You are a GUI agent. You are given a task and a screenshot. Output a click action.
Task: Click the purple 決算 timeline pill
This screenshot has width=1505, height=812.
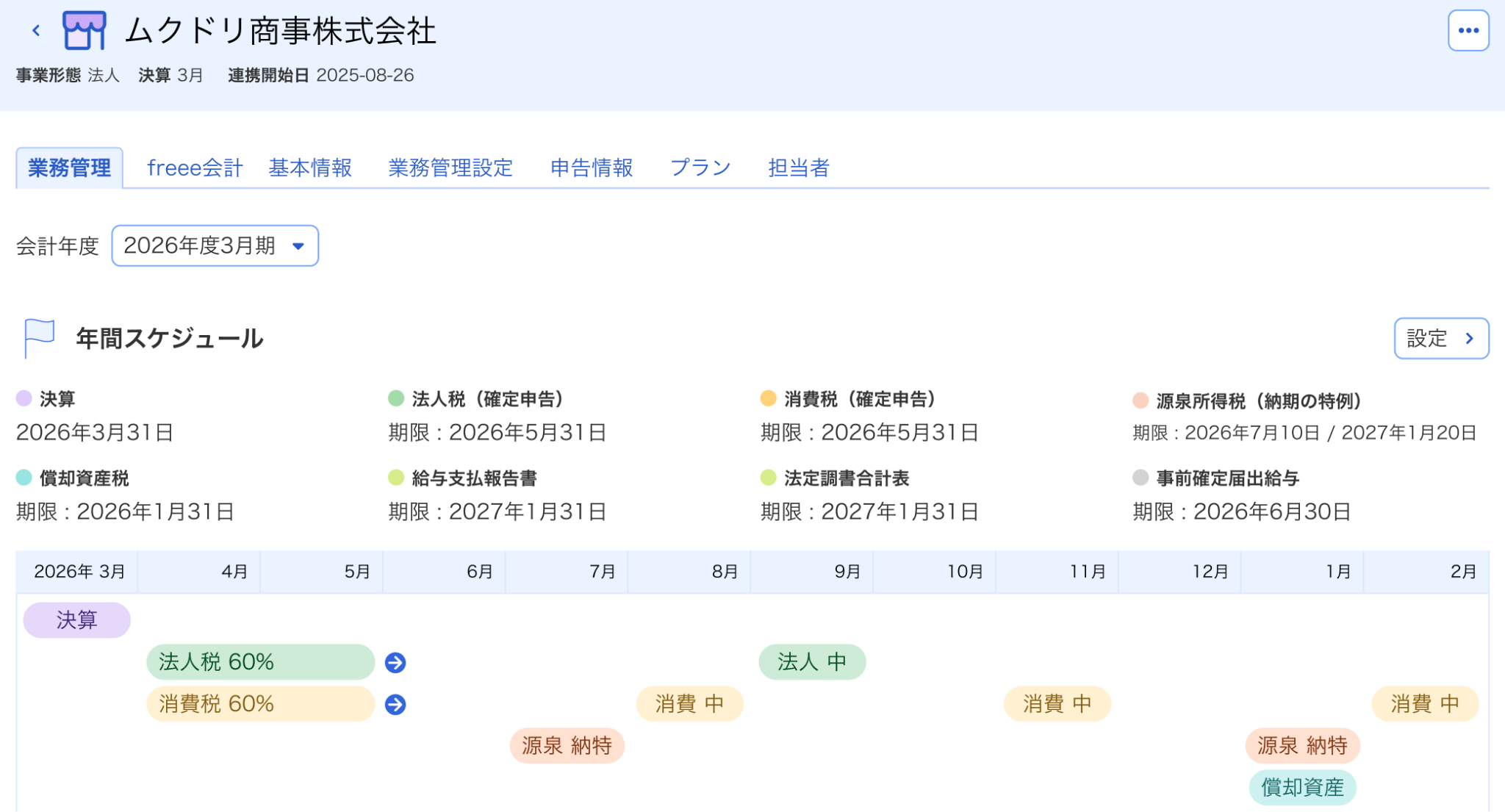77,620
